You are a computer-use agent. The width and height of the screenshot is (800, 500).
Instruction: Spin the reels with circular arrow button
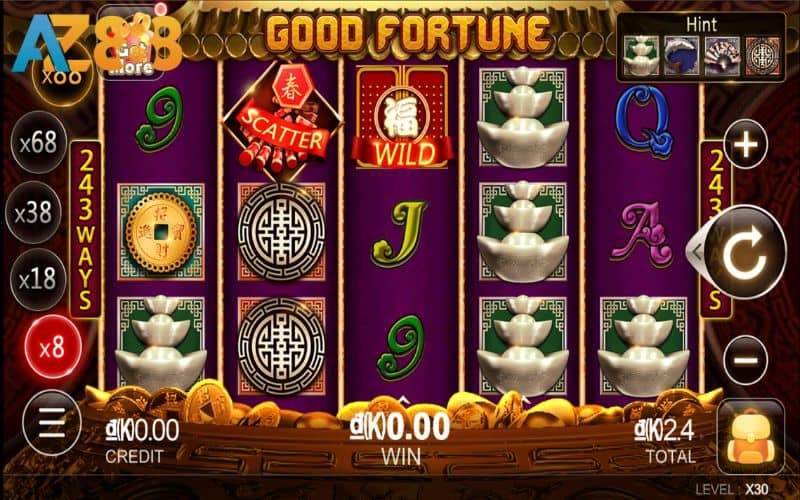click(745, 252)
